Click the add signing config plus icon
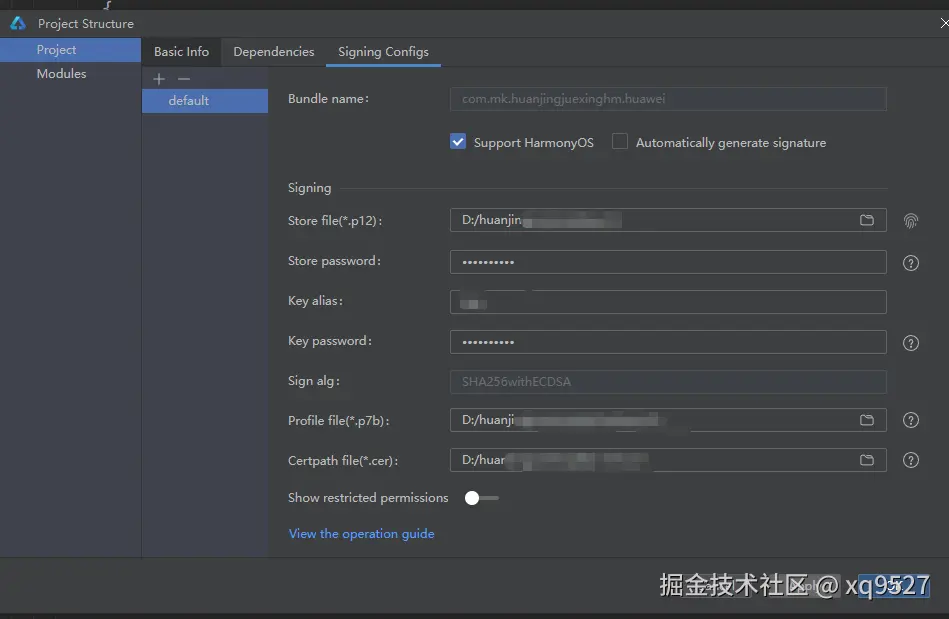This screenshot has height=619, width=949. coord(159,79)
